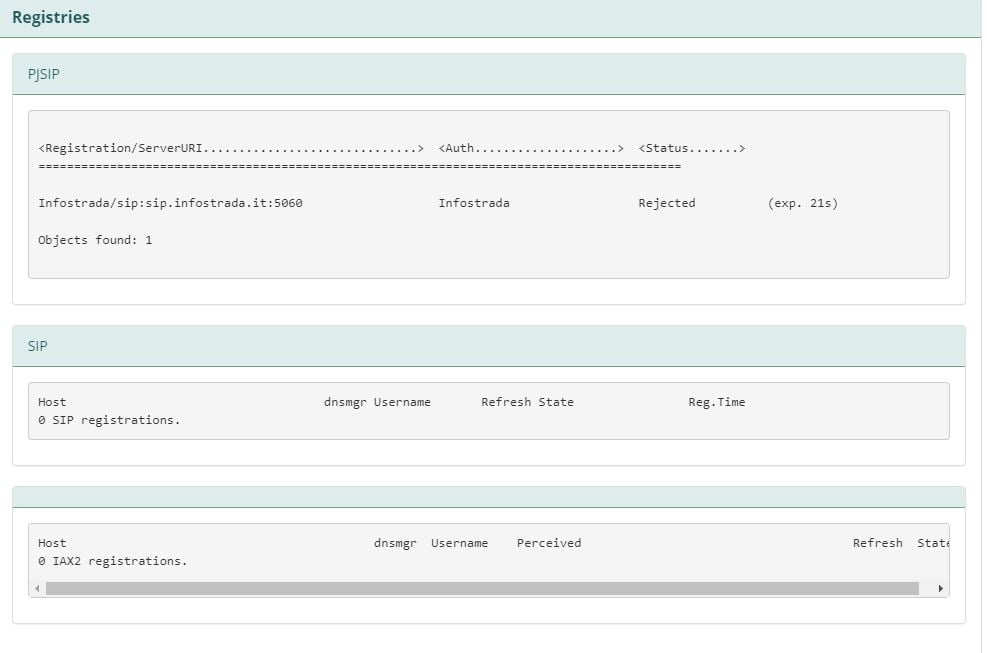
Task: Click the Refresh State header in SIP panel
Action: (527, 402)
